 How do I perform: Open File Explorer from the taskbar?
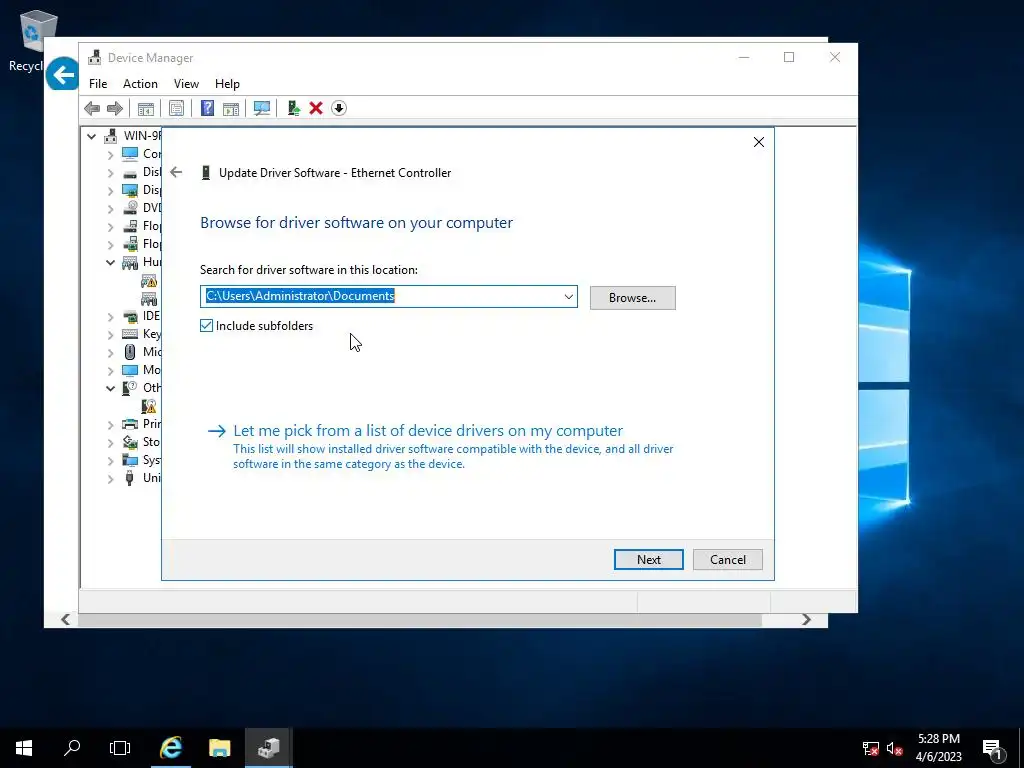219,748
